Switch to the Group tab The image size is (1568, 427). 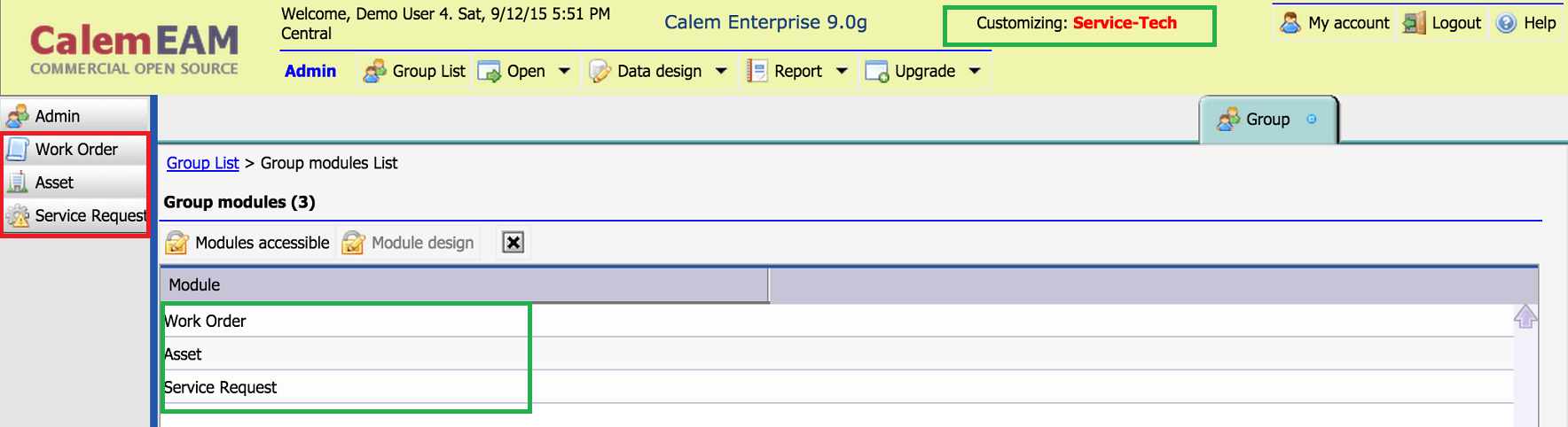point(1267,120)
